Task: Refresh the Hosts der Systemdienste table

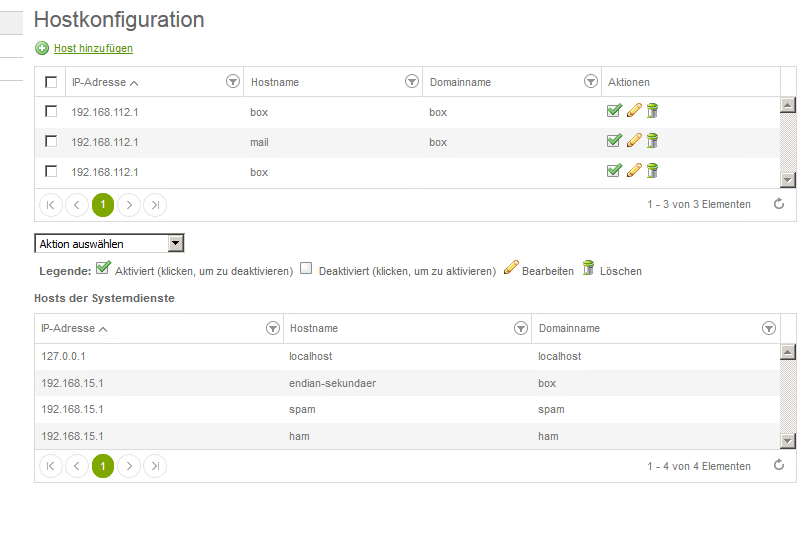Action: pyautogui.click(x=779, y=465)
